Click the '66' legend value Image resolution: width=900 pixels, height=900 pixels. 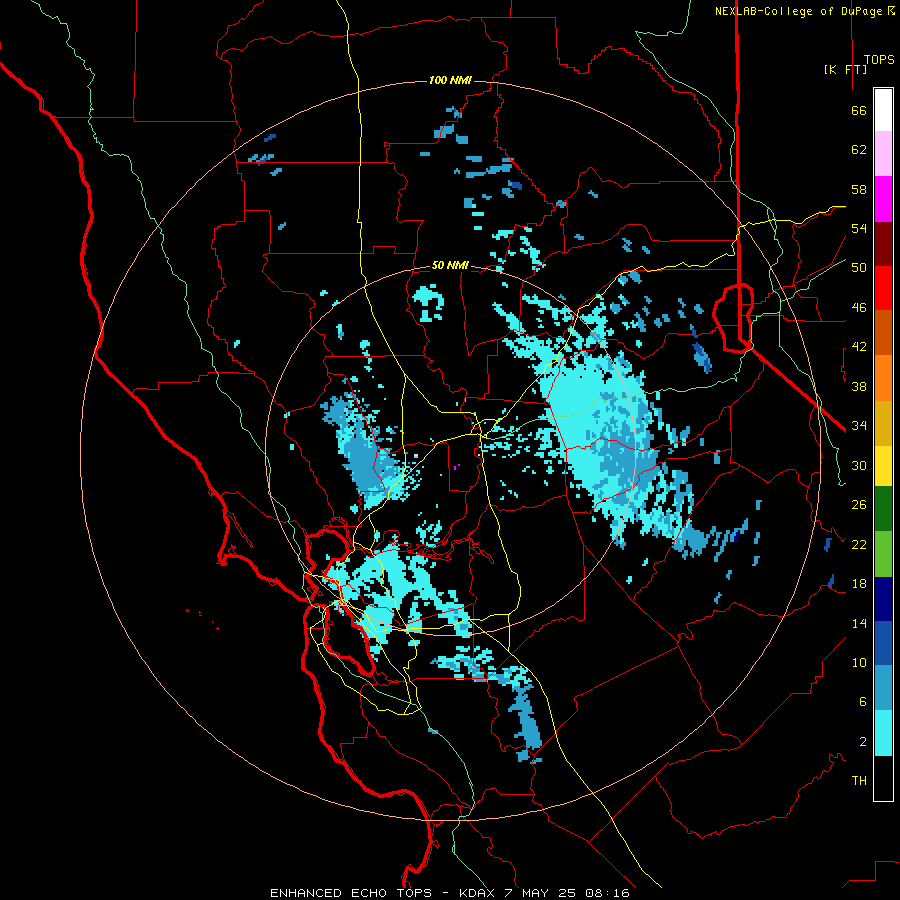click(859, 110)
